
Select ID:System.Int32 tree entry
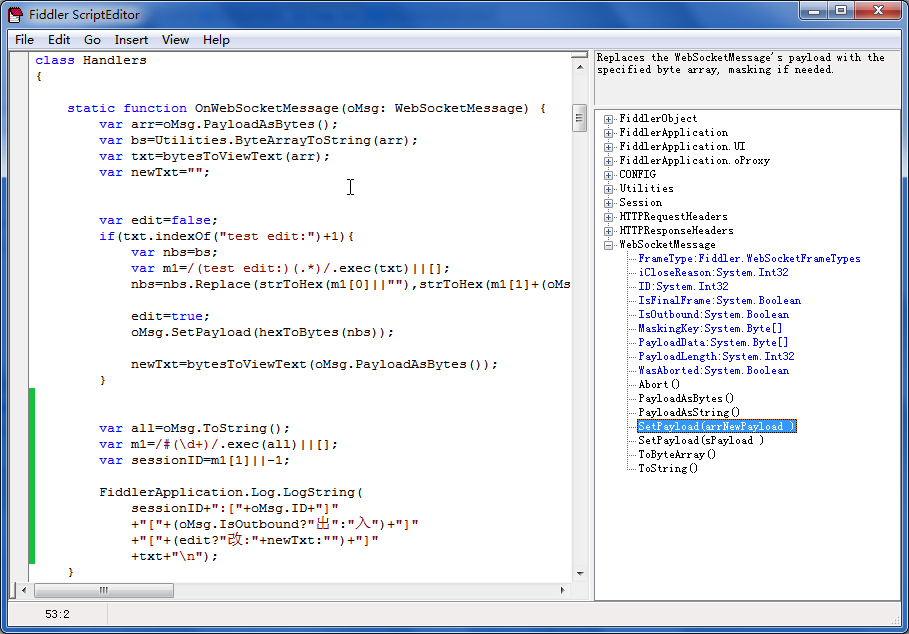(x=683, y=286)
